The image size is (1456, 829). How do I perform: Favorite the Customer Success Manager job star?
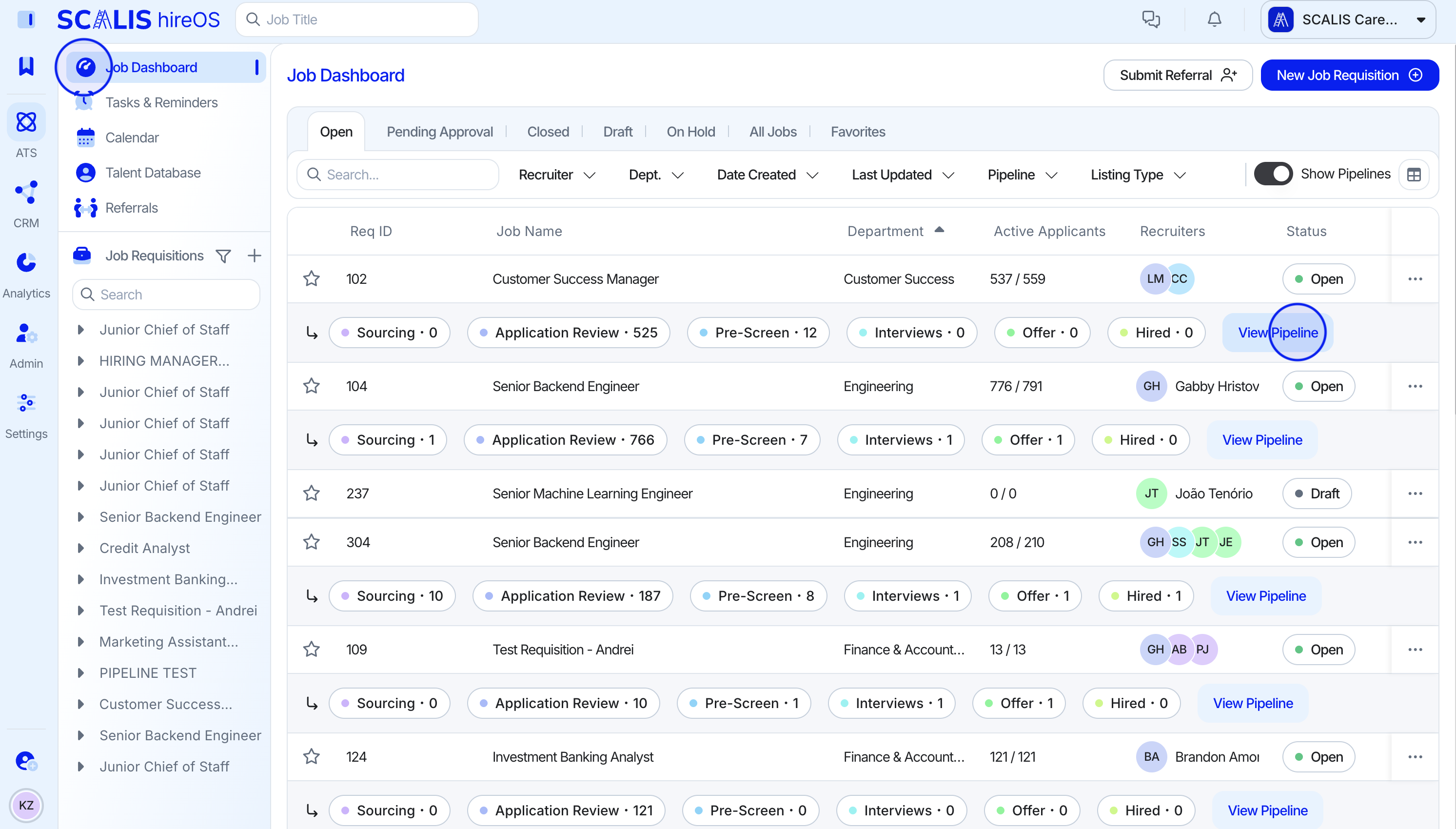(x=312, y=279)
